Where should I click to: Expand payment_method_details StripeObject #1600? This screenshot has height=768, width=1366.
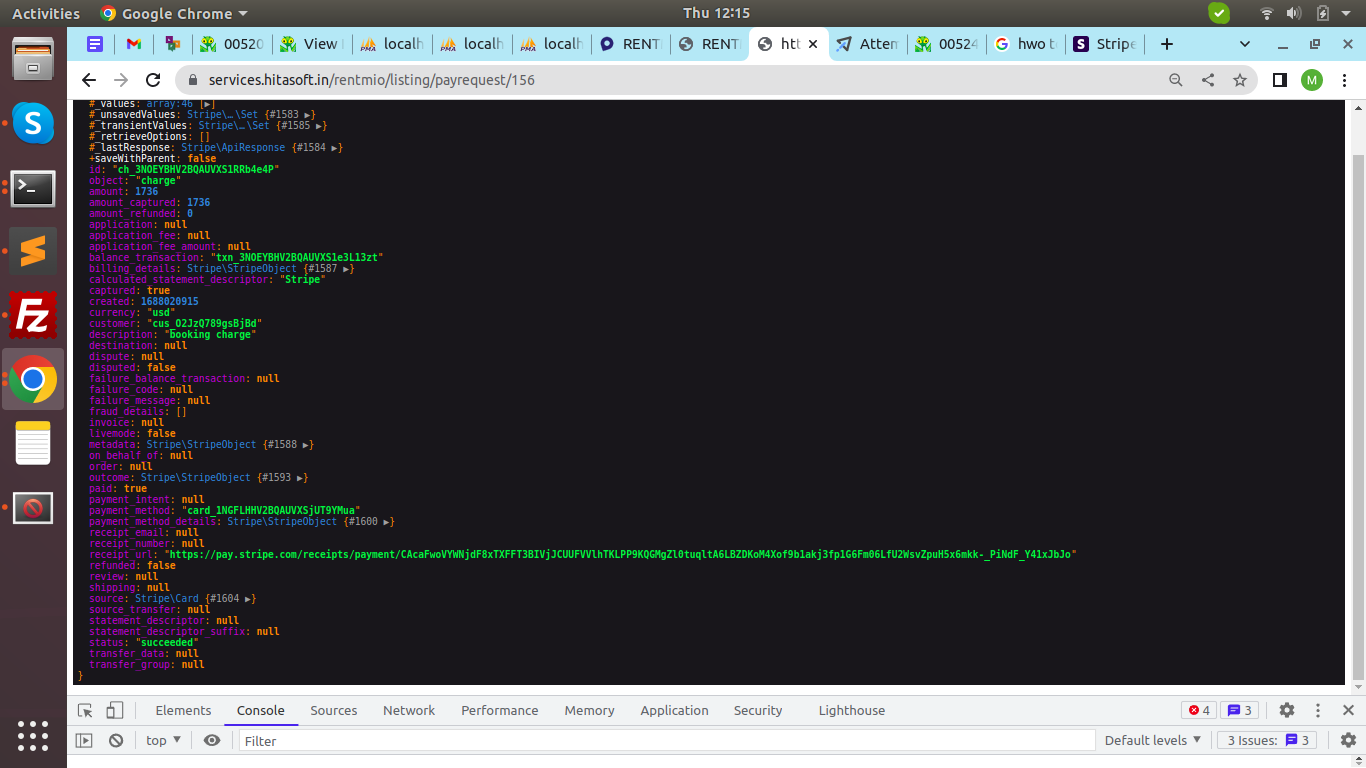[389, 522]
